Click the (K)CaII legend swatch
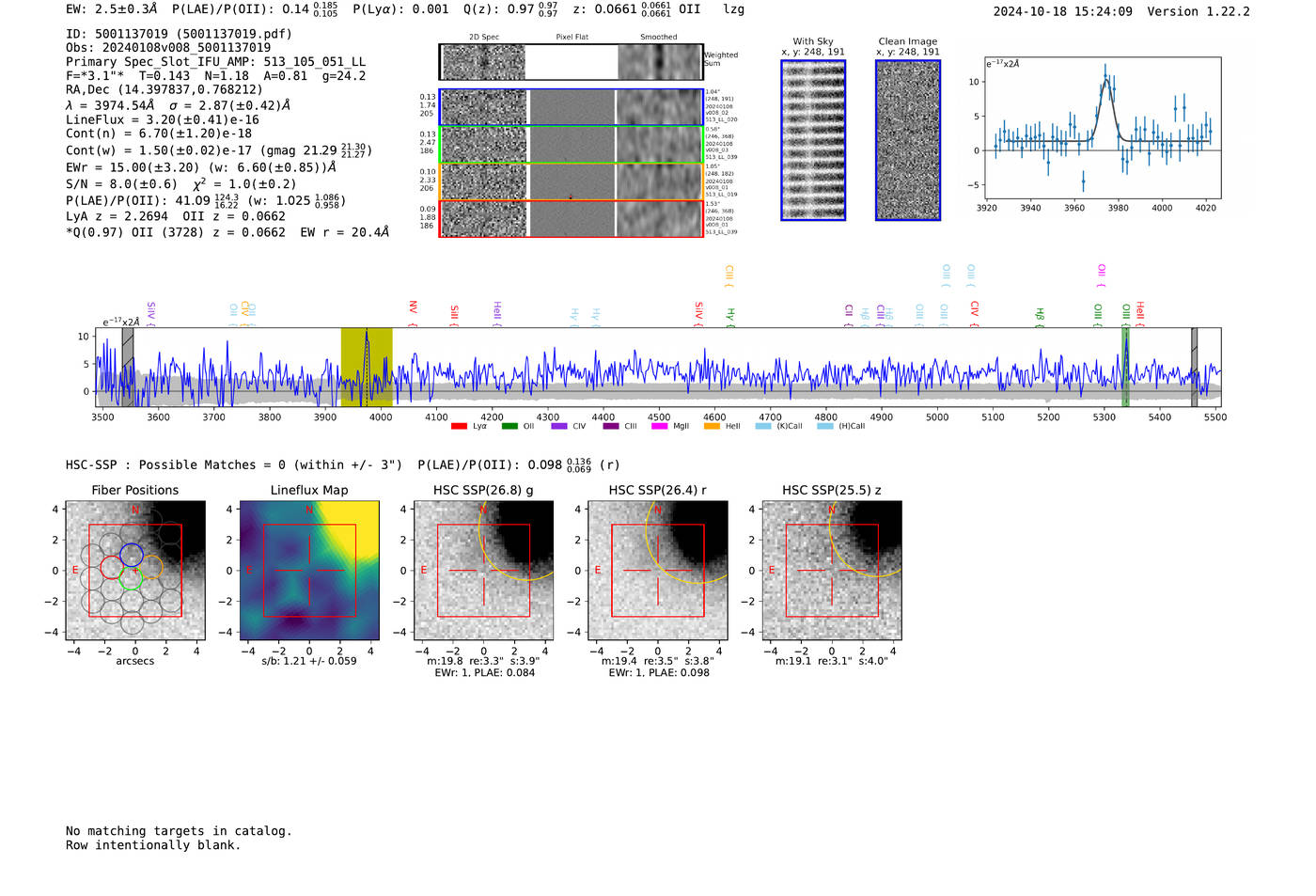The width and height of the screenshot is (1316, 896). 763,426
